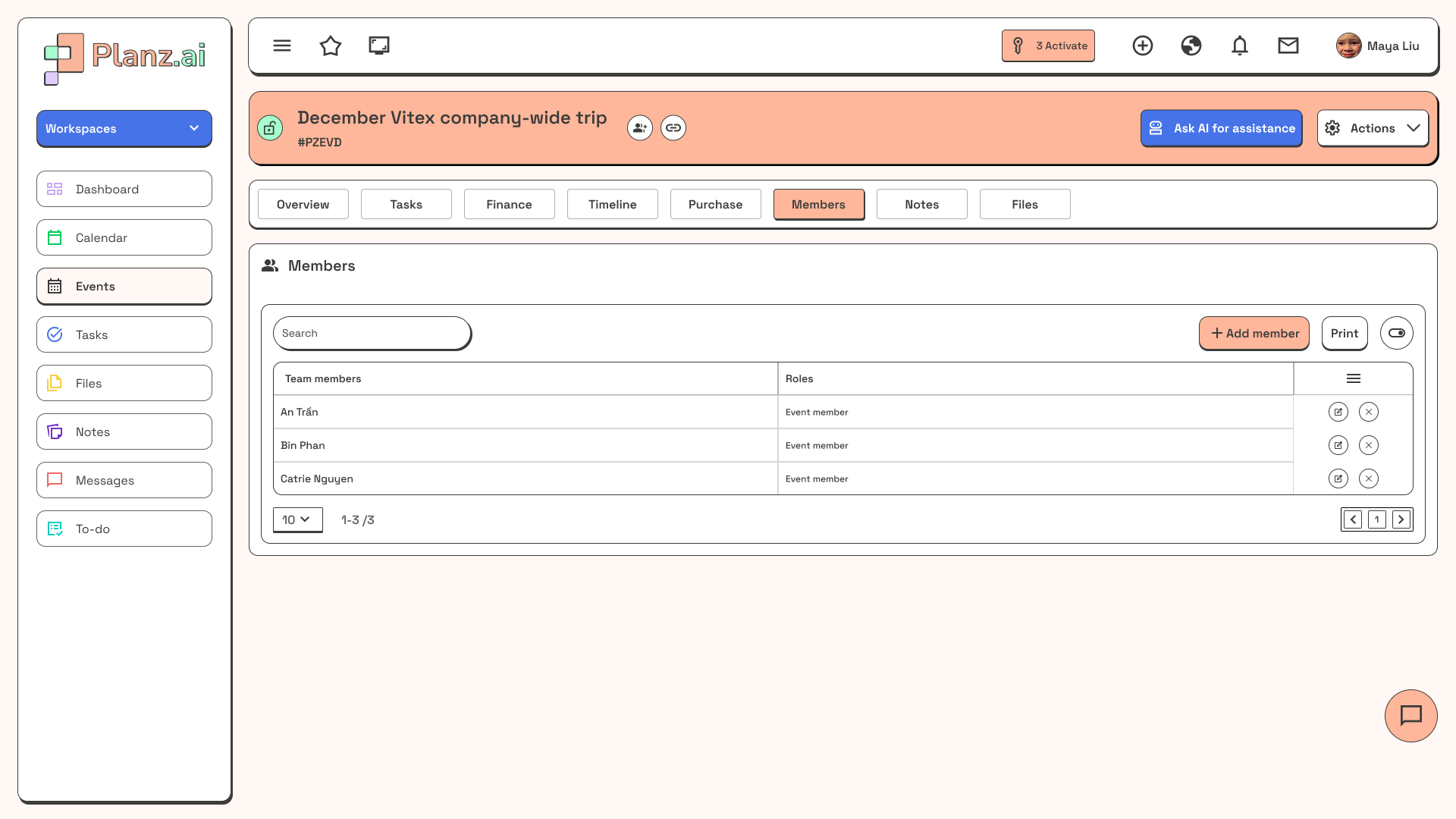Viewport: 1456px width, 819px height.
Task: Toggle the switch next to Print
Action: [x=1397, y=333]
